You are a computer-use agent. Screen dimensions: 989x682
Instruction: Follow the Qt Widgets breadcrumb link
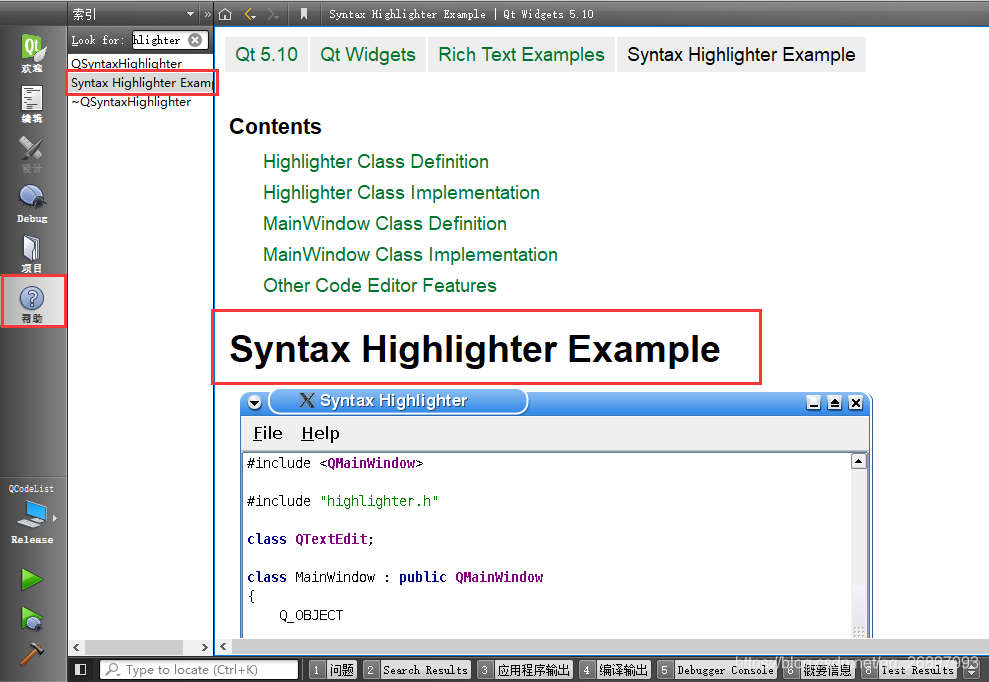click(x=368, y=54)
